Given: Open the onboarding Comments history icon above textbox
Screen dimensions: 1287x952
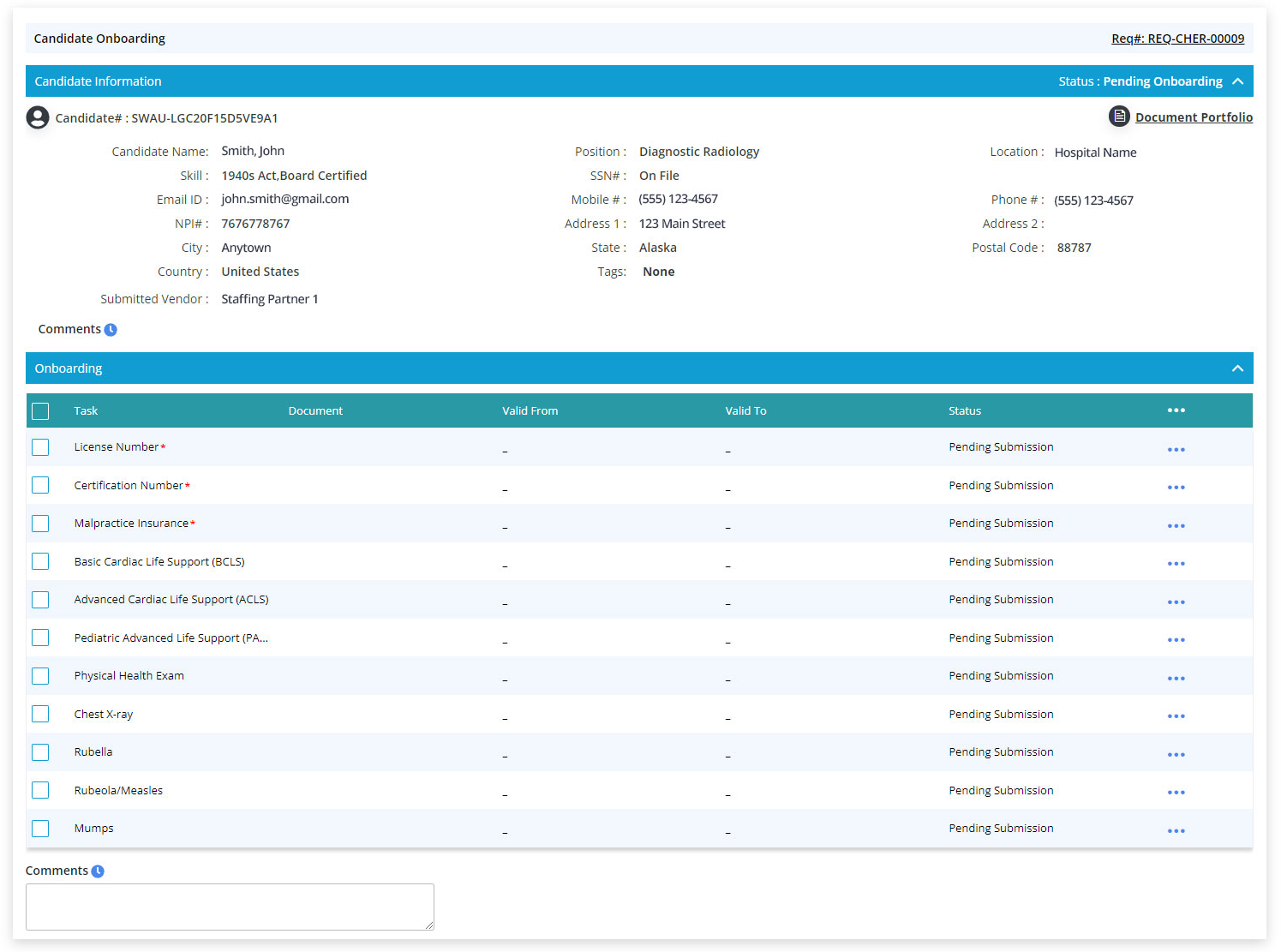Looking at the screenshot, I should point(98,871).
